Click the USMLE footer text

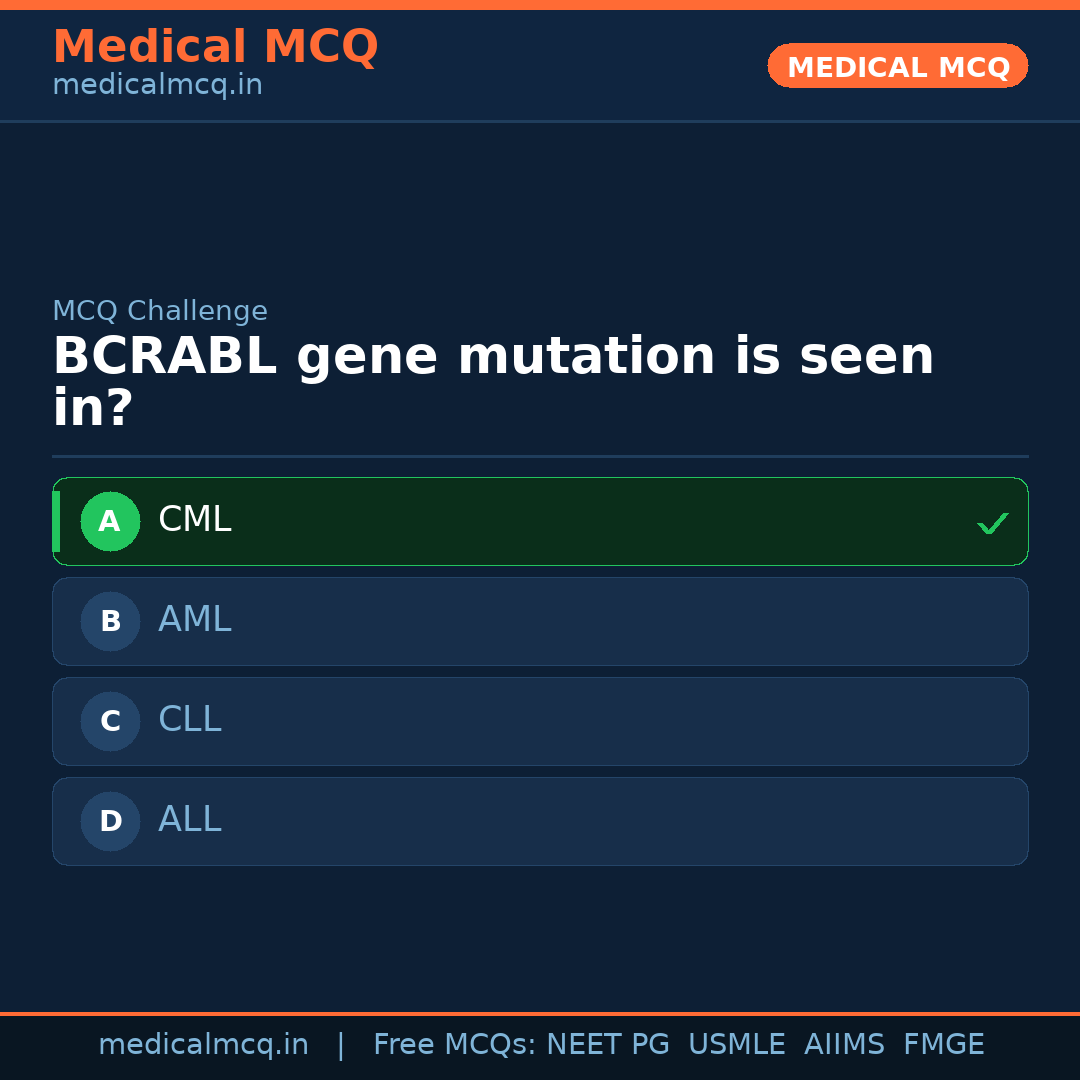point(736,1045)
